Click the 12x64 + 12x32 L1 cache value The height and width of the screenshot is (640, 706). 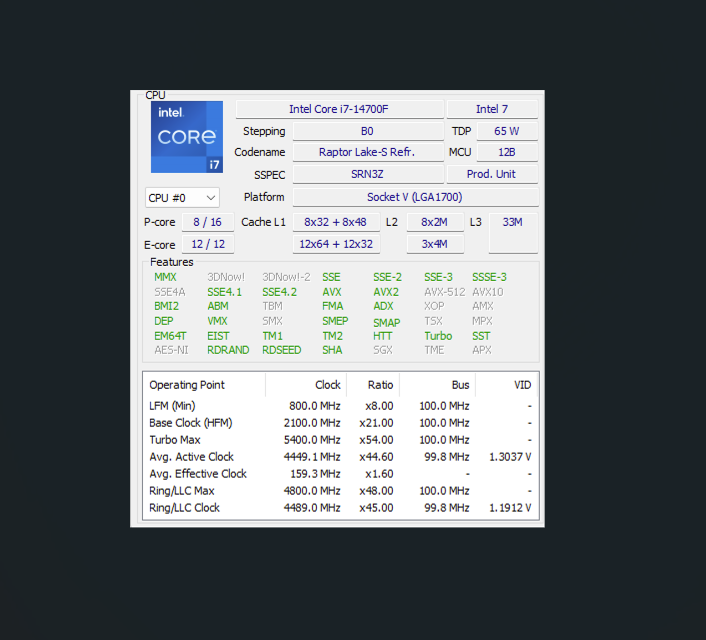tap(336, 244)
